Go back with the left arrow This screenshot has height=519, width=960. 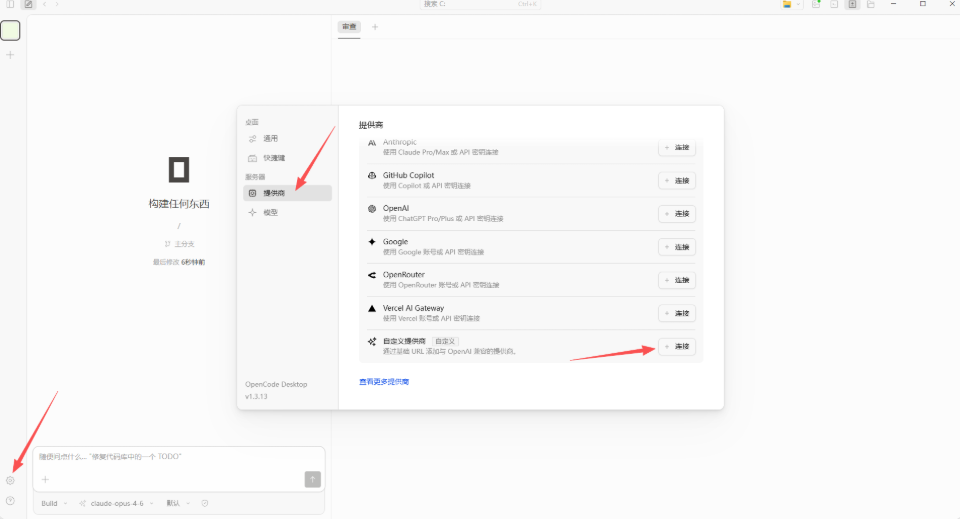(x=45, y=4)
